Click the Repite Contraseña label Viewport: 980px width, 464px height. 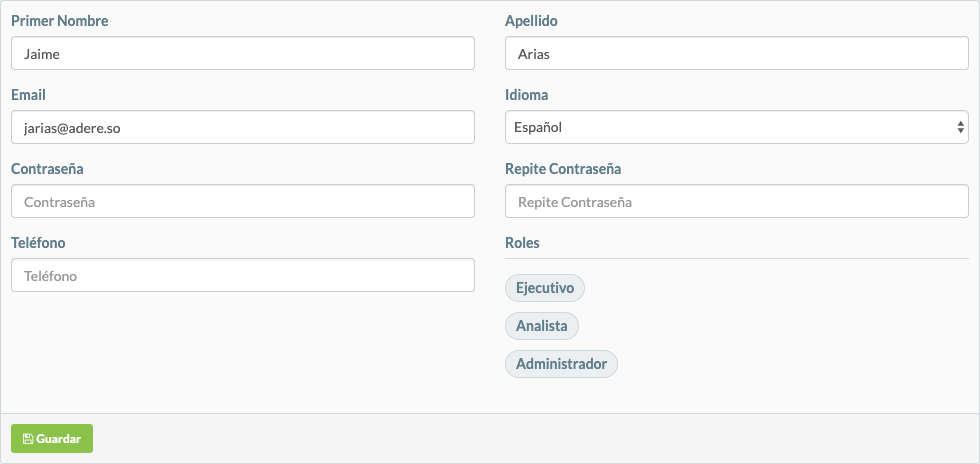[562, 169]
